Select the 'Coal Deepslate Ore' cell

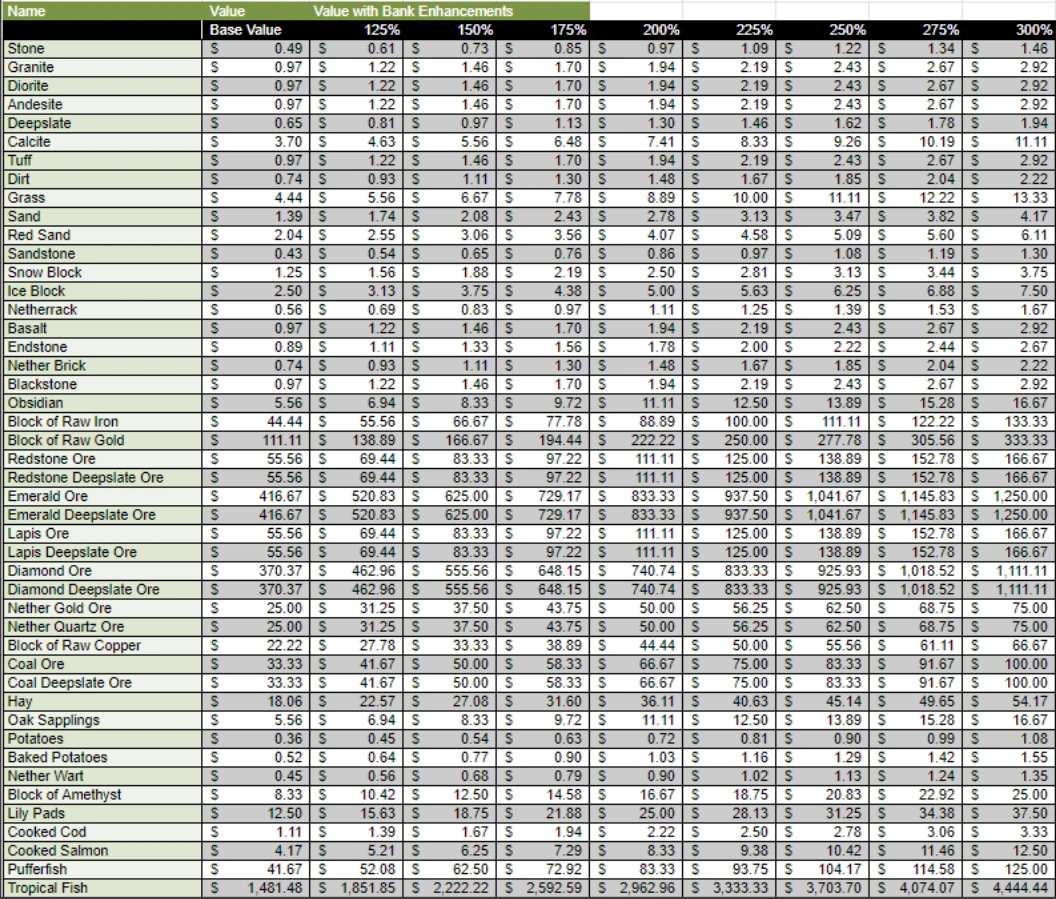point(102,683)
